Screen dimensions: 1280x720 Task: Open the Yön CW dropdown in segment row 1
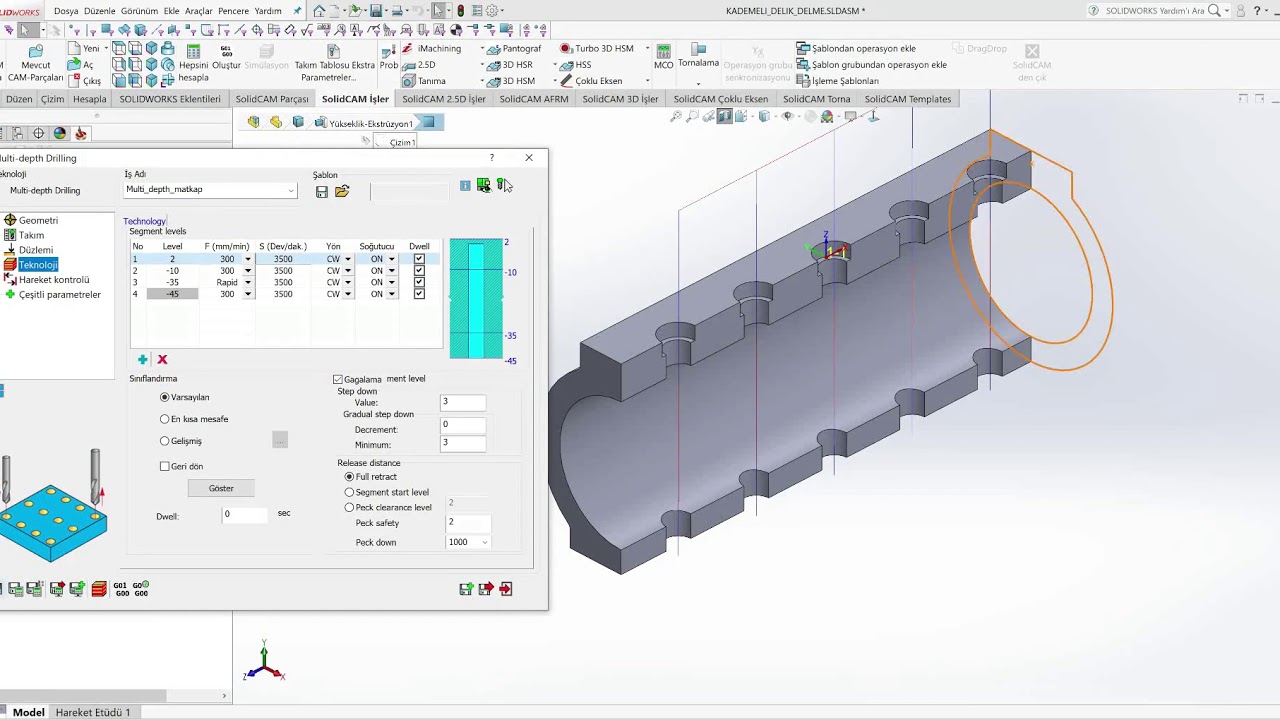point(348,259)
